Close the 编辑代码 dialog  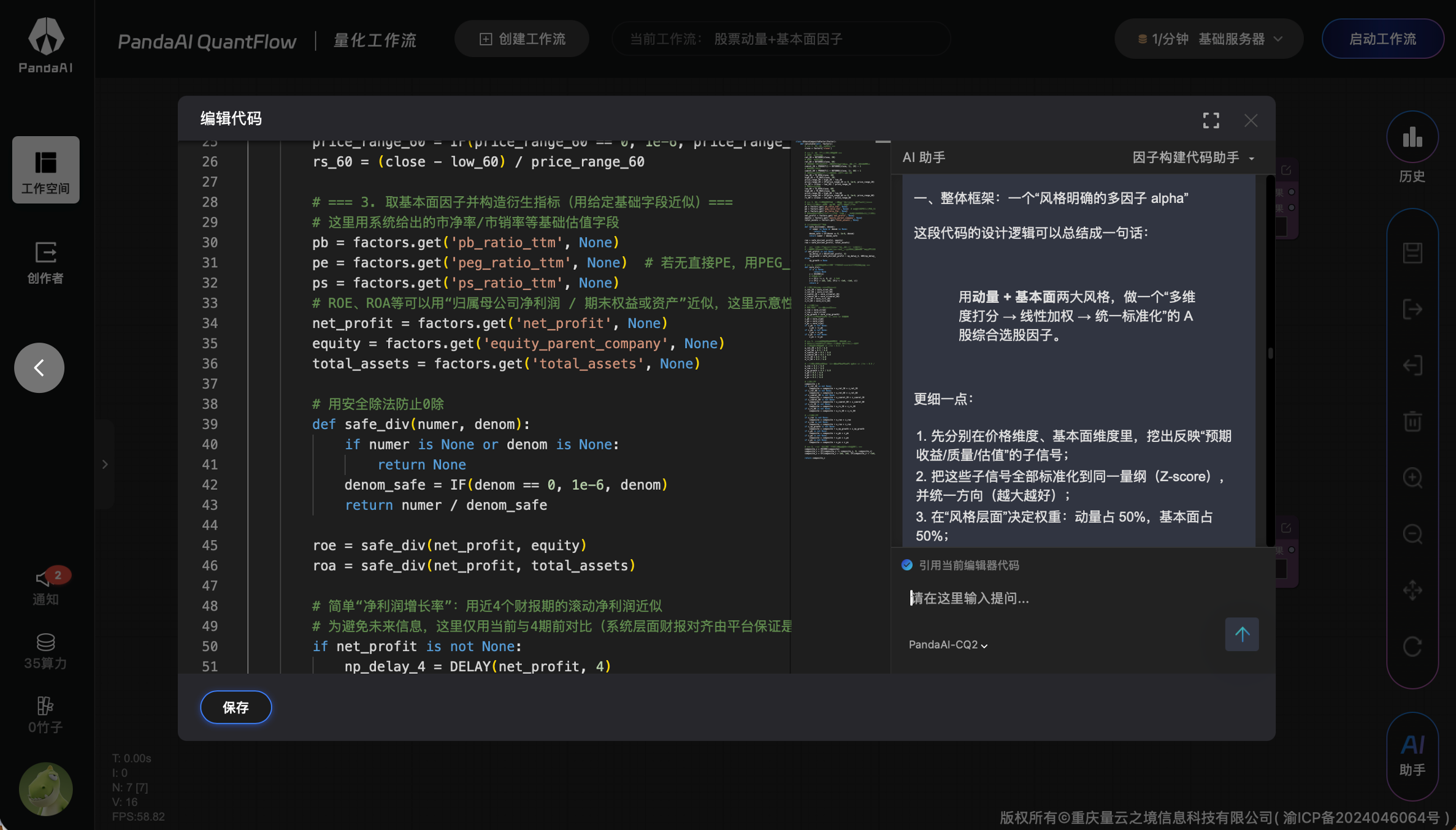[x=1251, y=120]
